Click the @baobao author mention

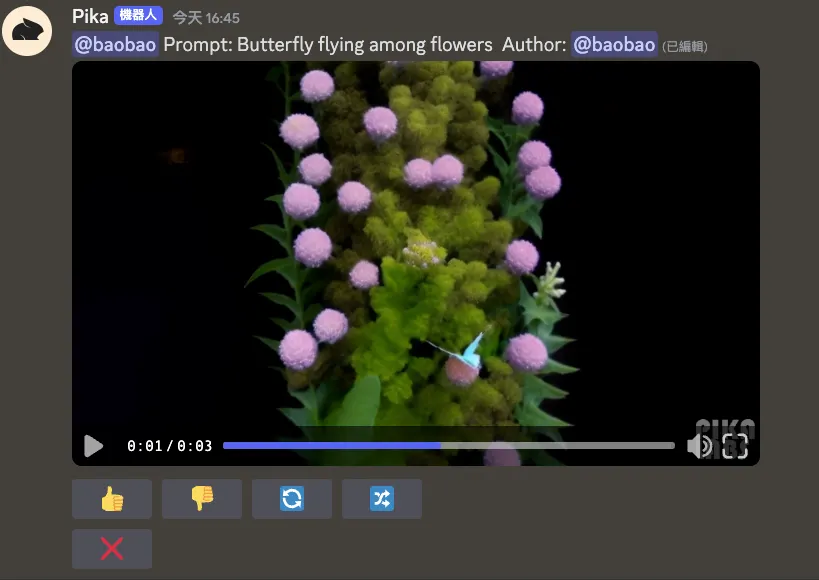coord(614,44)
